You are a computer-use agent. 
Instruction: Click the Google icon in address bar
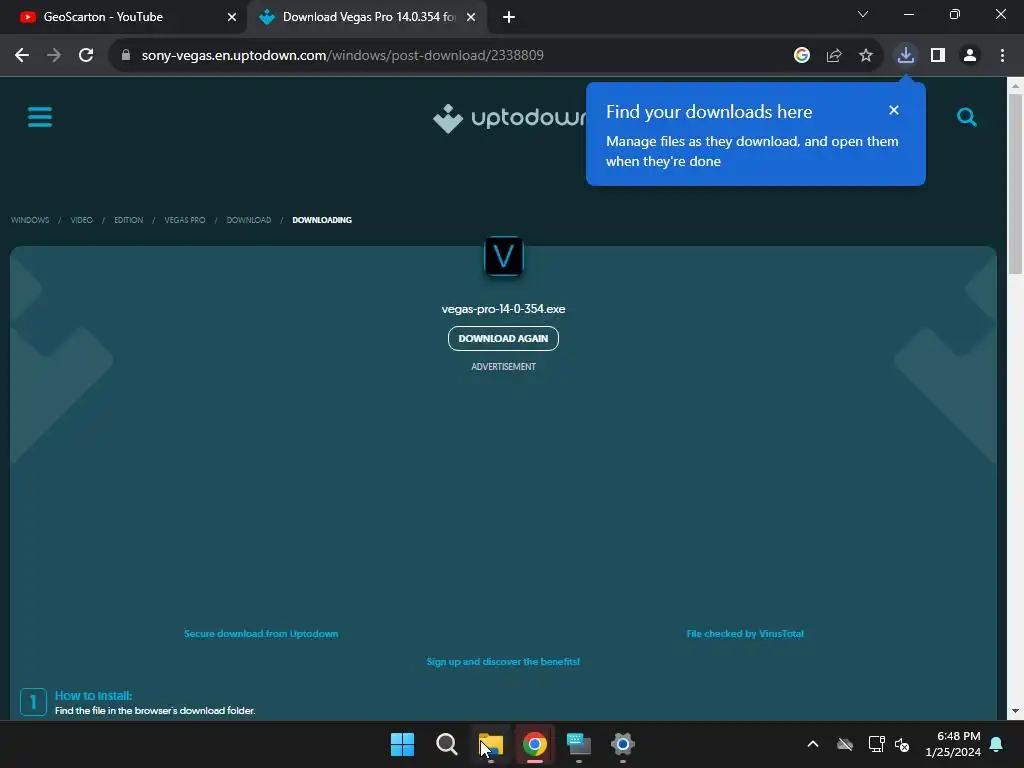[x=801, y=55]
